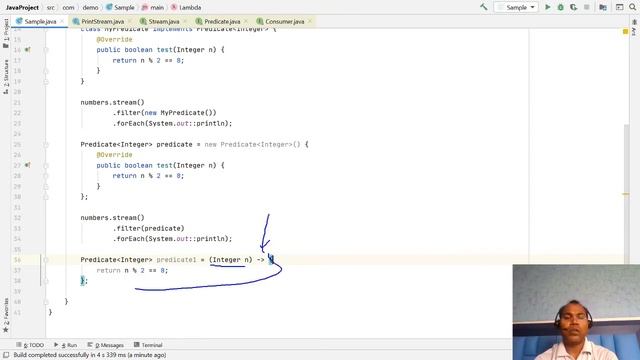Image resolution: width=640 pixels, height=360 pixels.
Task: Close the Consumer.java tab
Action: 310,21
